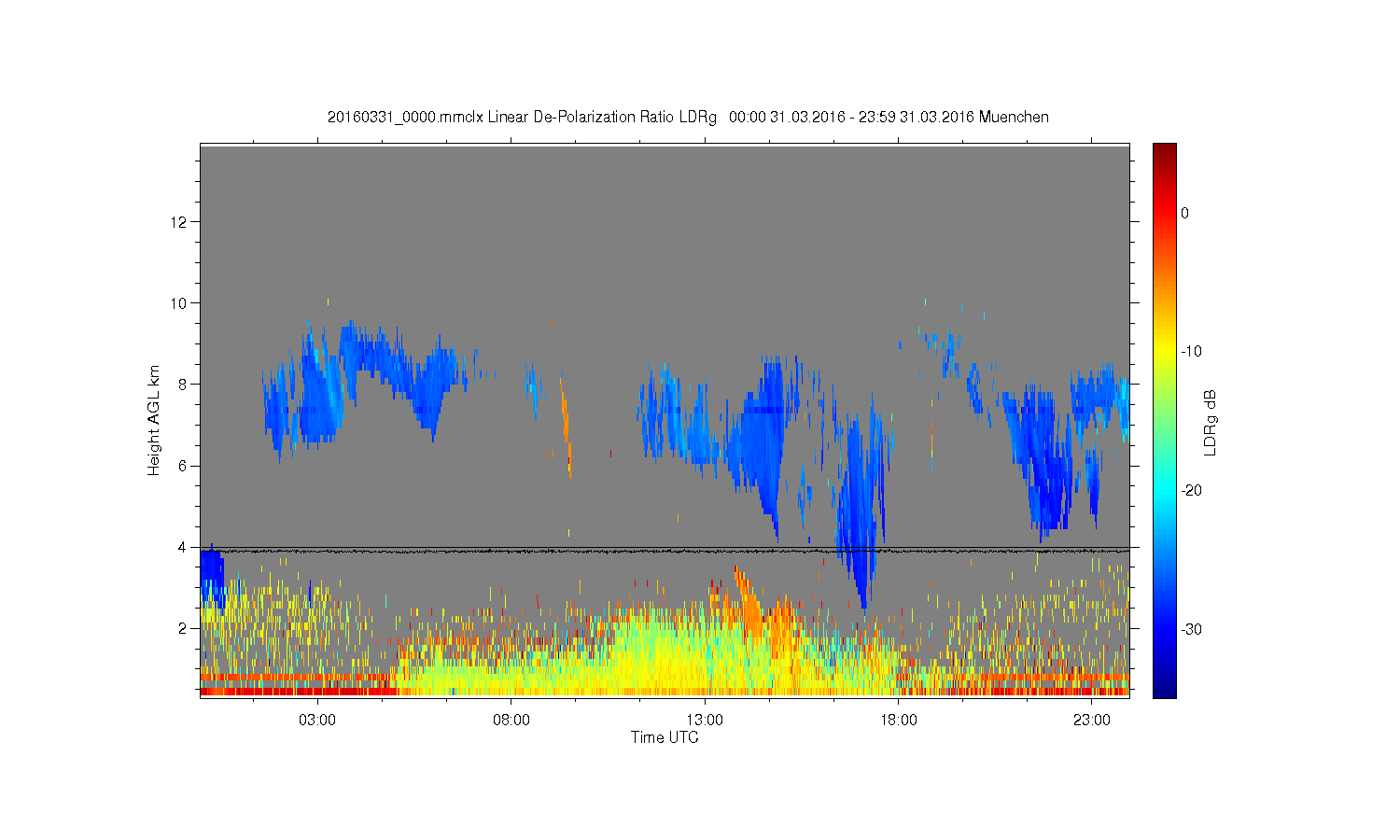
Task: Click the plot title starting with 20160331_0000.mmclx
Action: (688, 118)
